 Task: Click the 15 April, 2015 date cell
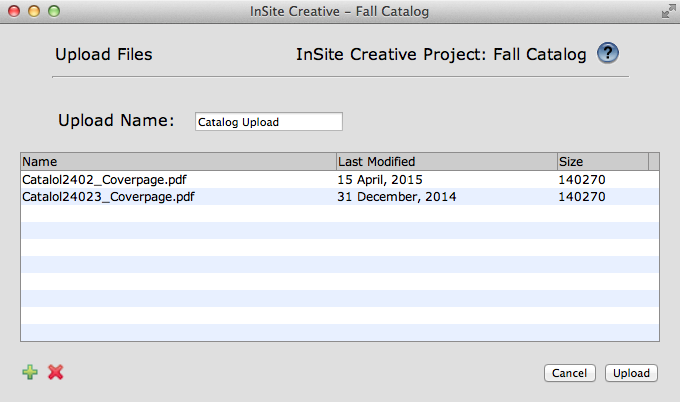pyautogui.click(x=380, y=179)
